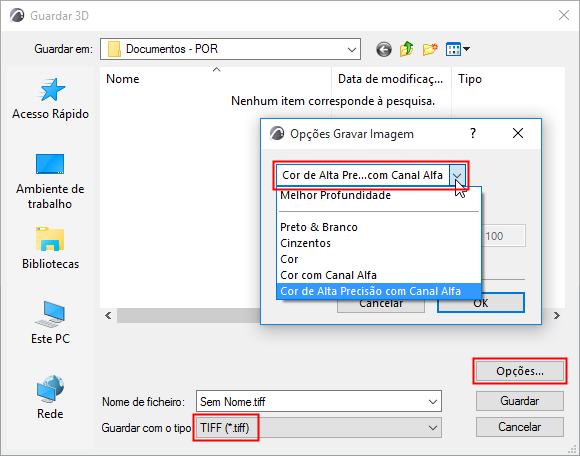Expand the Guardar em folder dropdown
Image resolution: width=580 pixels, height=456 pixels.
pyautogui.click(x=352, y=49)
